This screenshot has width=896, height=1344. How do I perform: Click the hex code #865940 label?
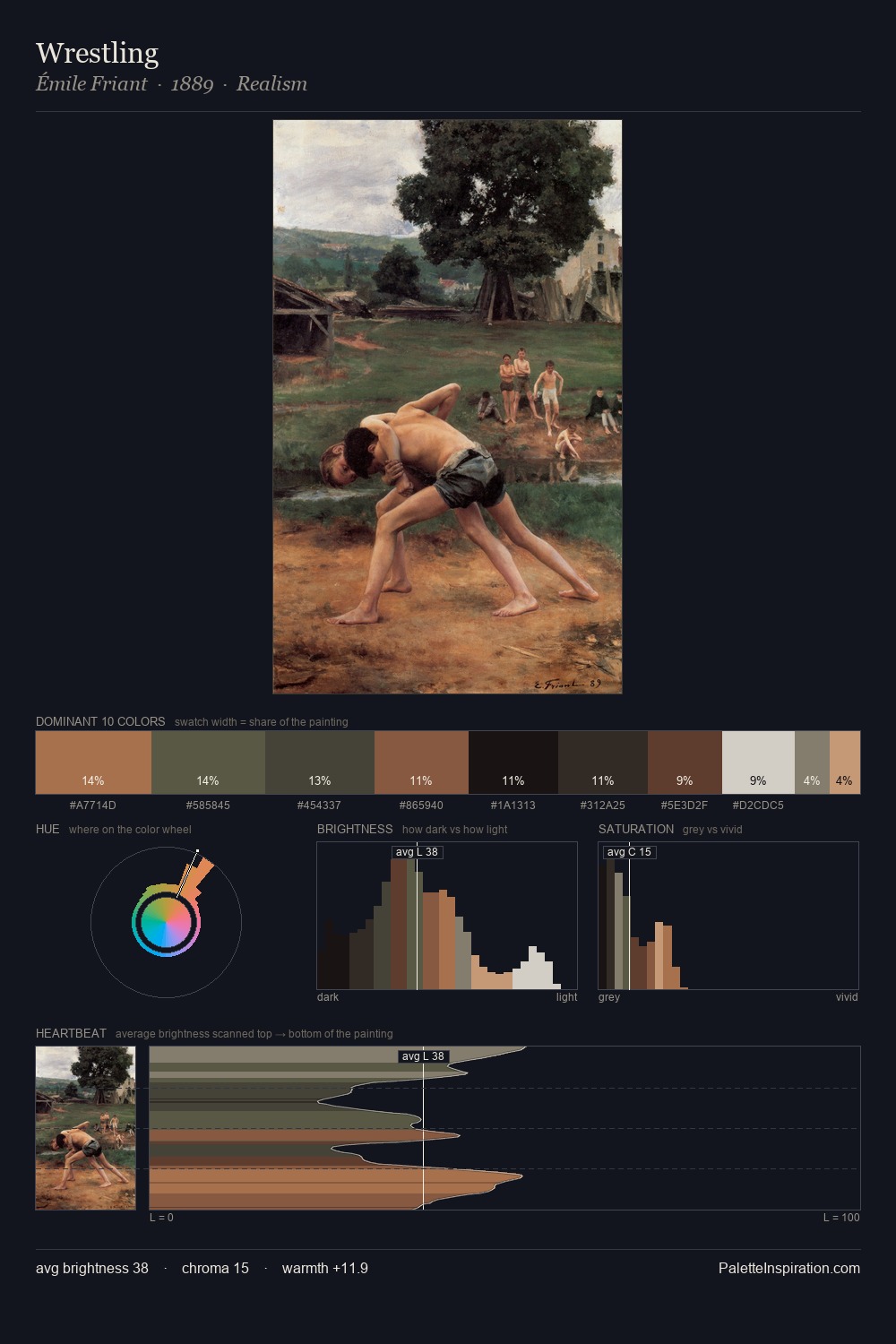point(420,805)
